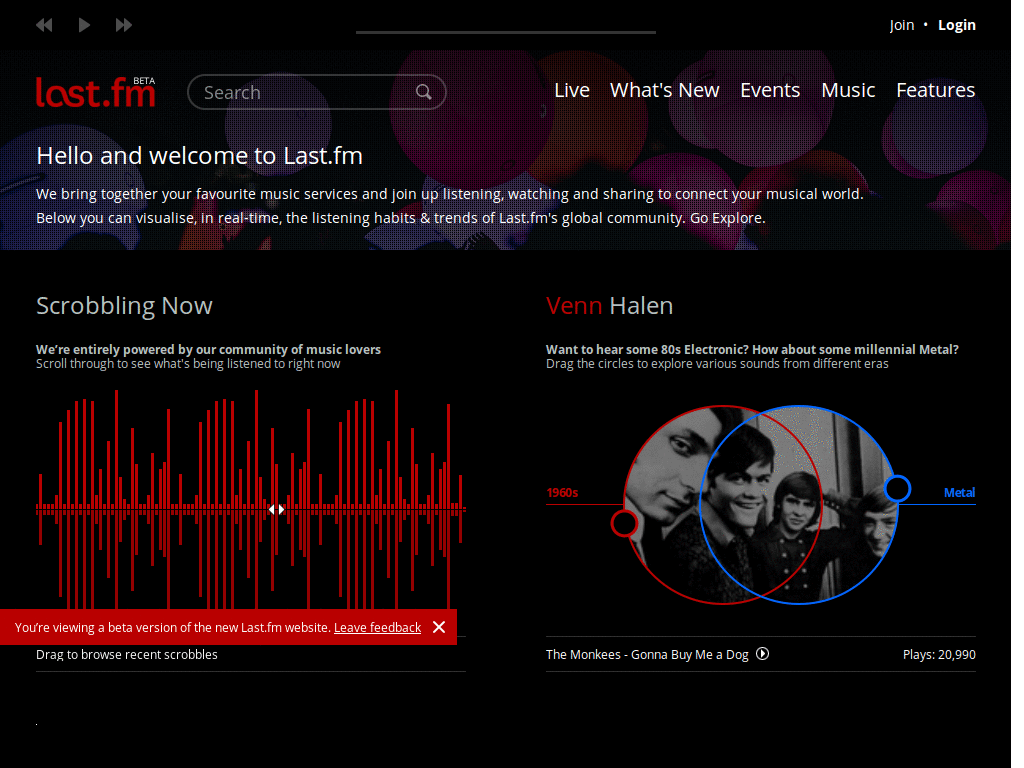This screenshot has width=1024, height=768.
Task: Open the Features menu item
Action: point(935,90)
